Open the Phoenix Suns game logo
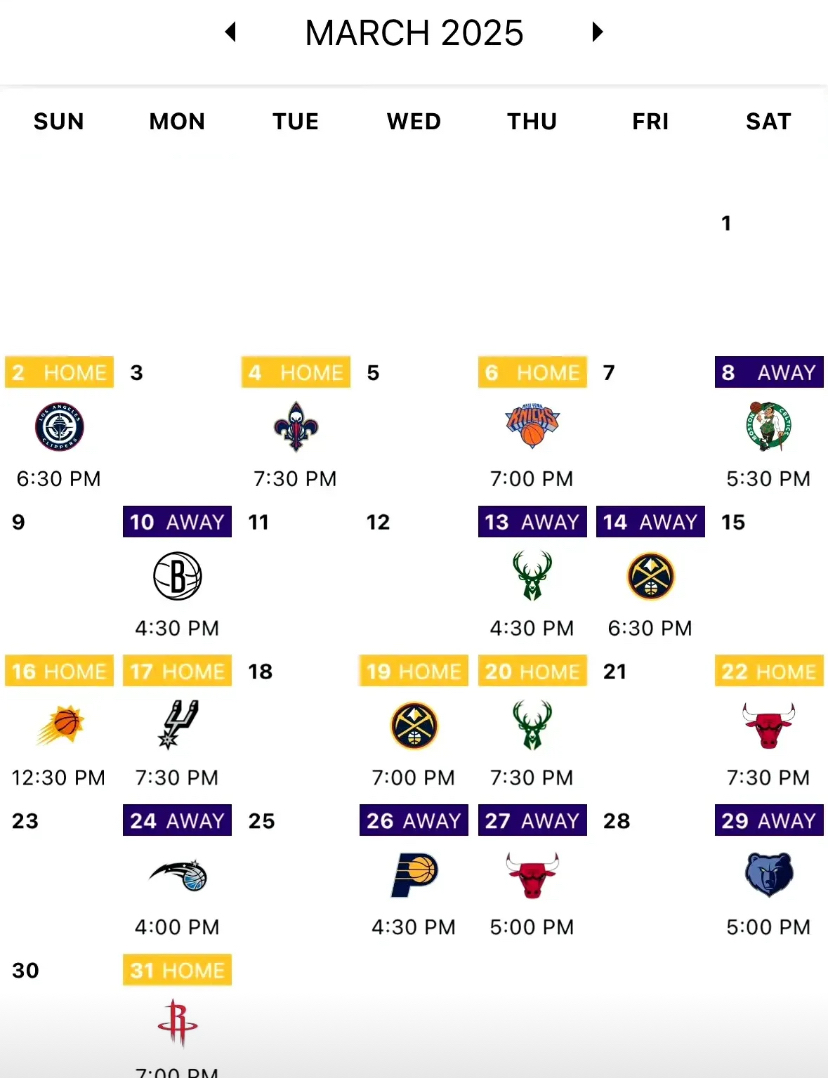 pyautogui.click(x=59, y=726)
